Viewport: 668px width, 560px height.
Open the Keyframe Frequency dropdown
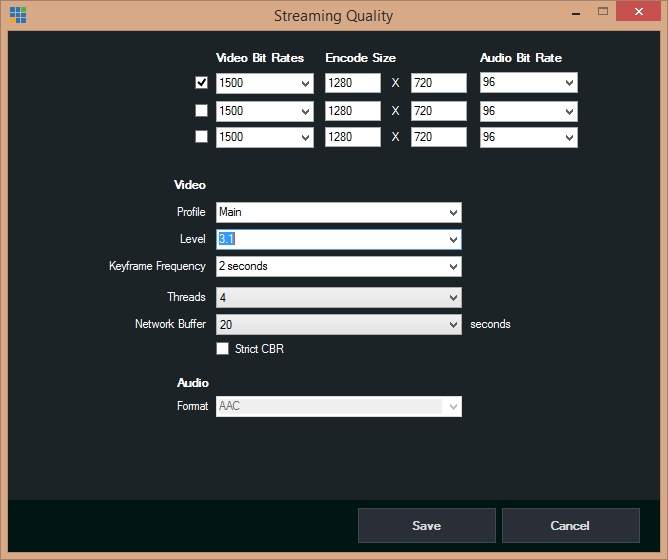[338, 266]
